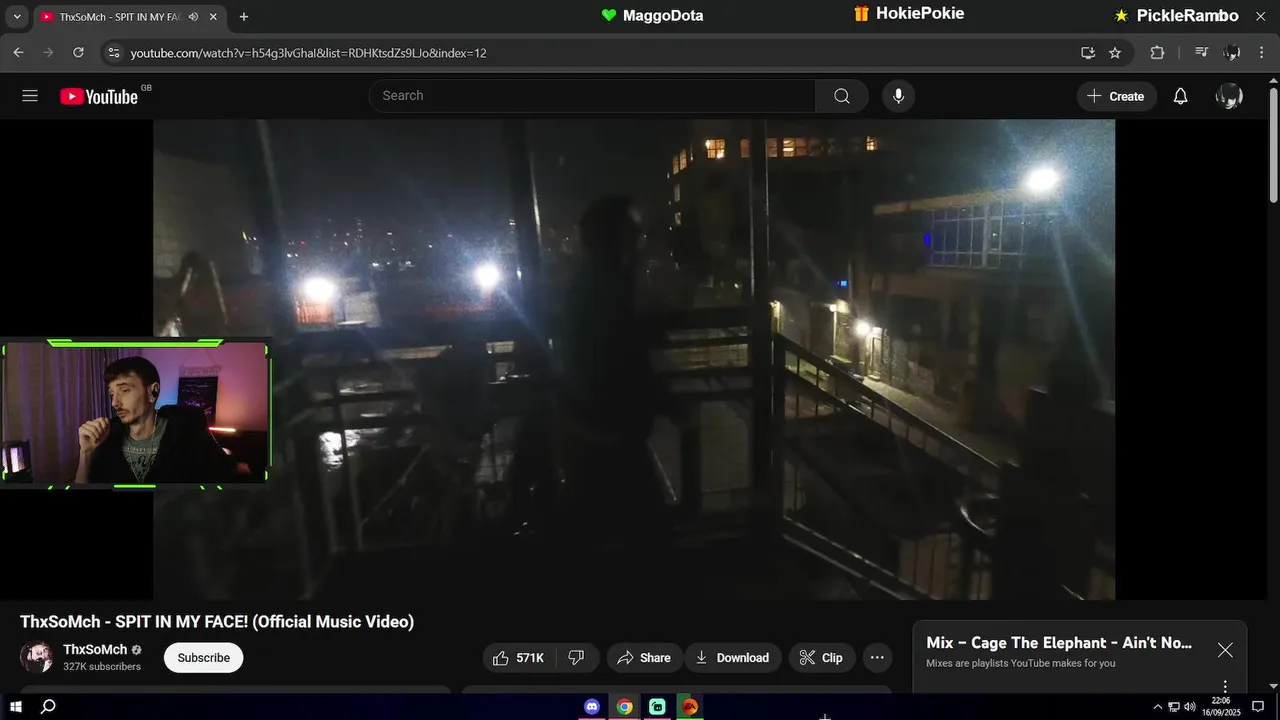This screenshot has width=1280, height=720.
Task: Open the YouTube account avatar menu
Action: pos(1229,96)
